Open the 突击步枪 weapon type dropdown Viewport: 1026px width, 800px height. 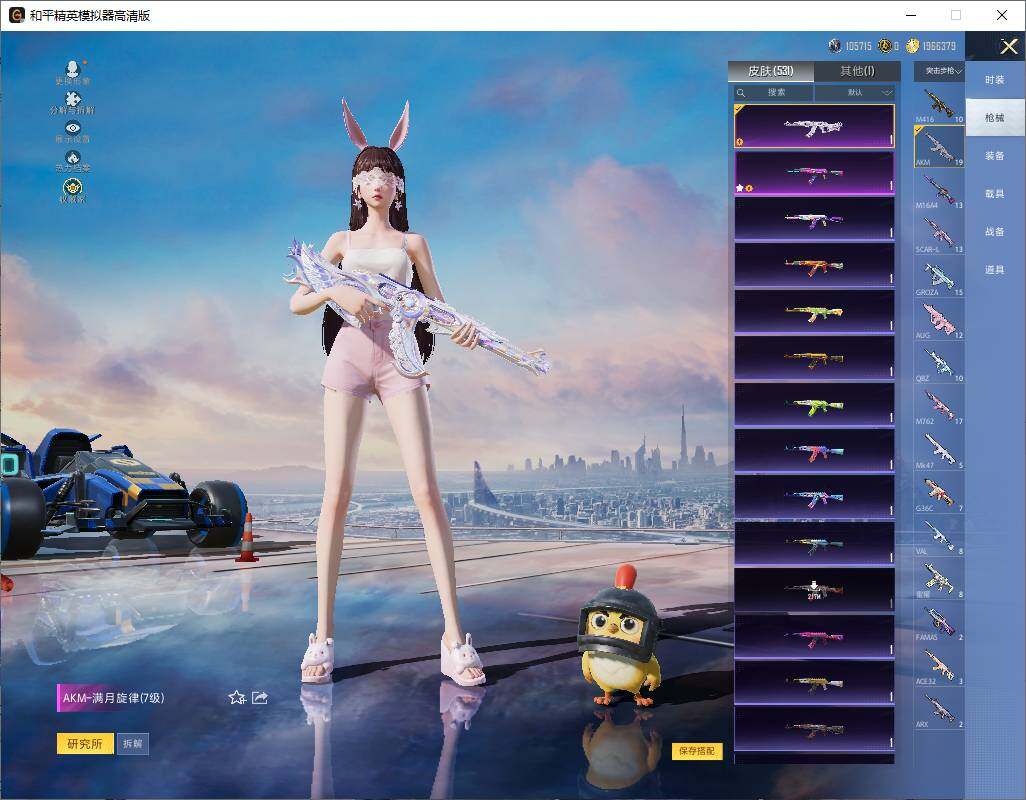tap(940, 71)
